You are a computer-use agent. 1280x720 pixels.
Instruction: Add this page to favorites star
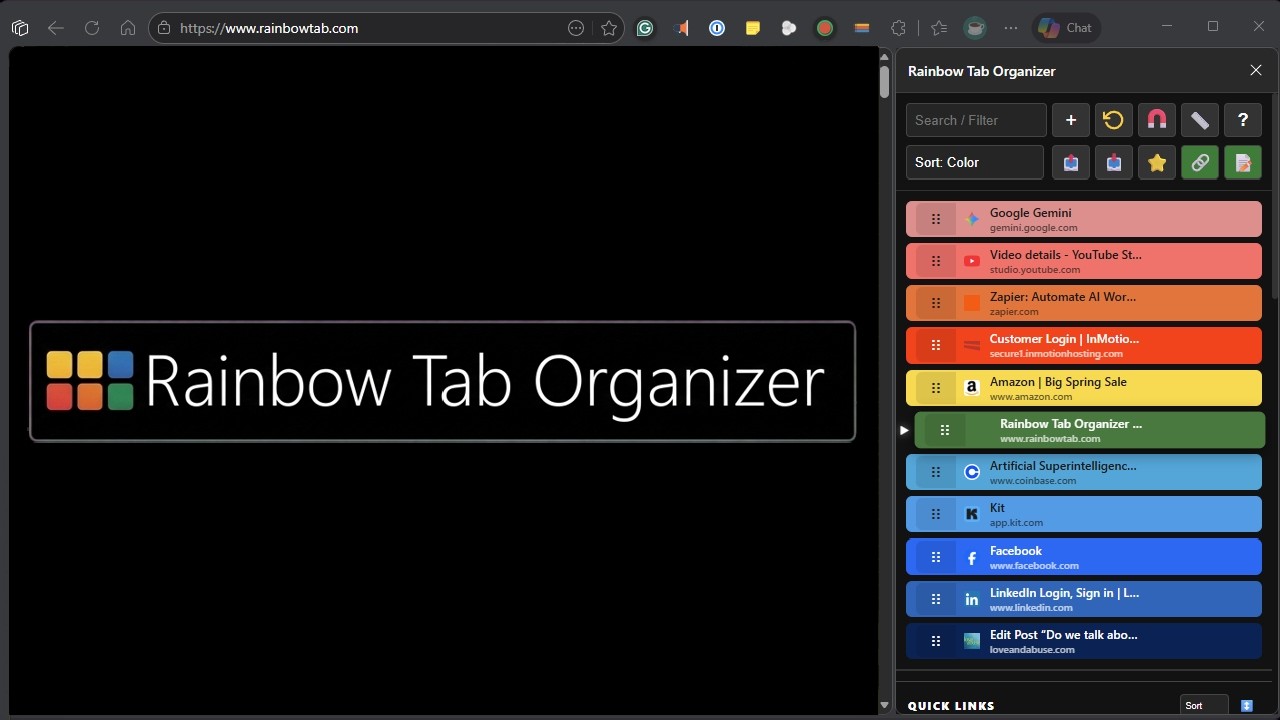point(609,28)
